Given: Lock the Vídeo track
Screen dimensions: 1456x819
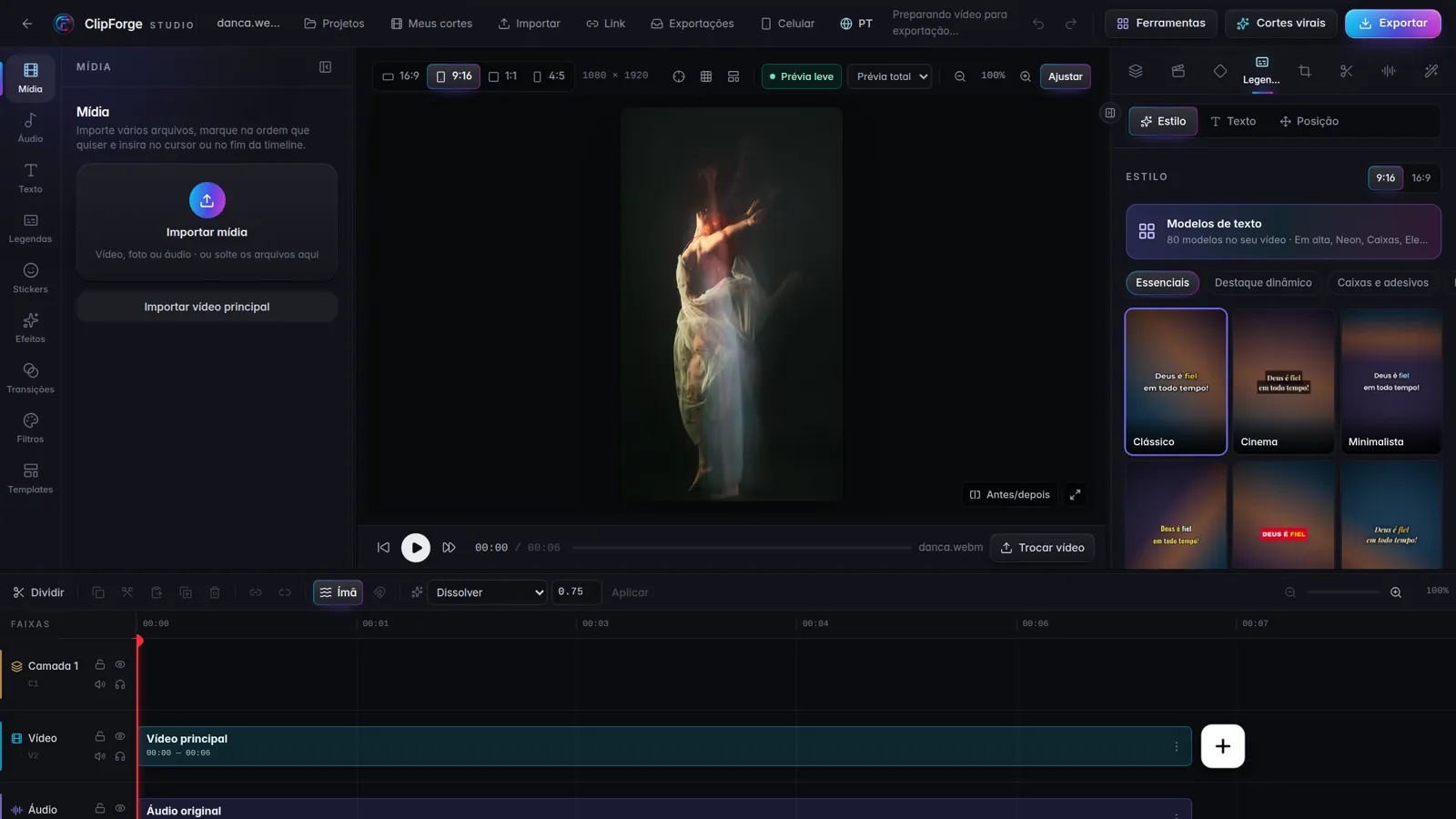Looking at the screenshot, I should pyautogui.click(x=100, y=736).
